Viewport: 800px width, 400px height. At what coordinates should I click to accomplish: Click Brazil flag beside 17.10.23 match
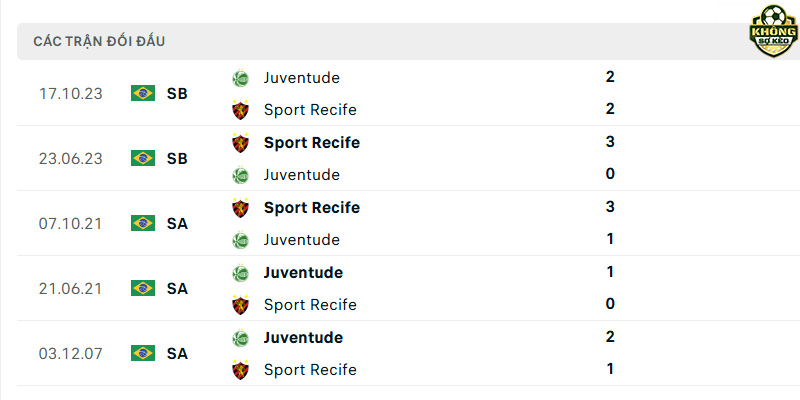pos(143,93)
